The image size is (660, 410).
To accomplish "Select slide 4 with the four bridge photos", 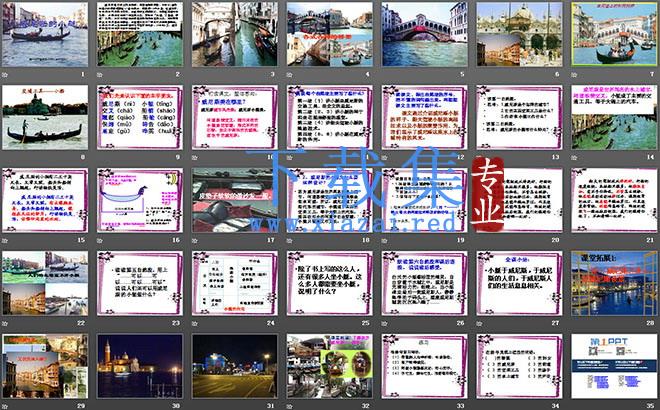I will [x=330, y=35].
